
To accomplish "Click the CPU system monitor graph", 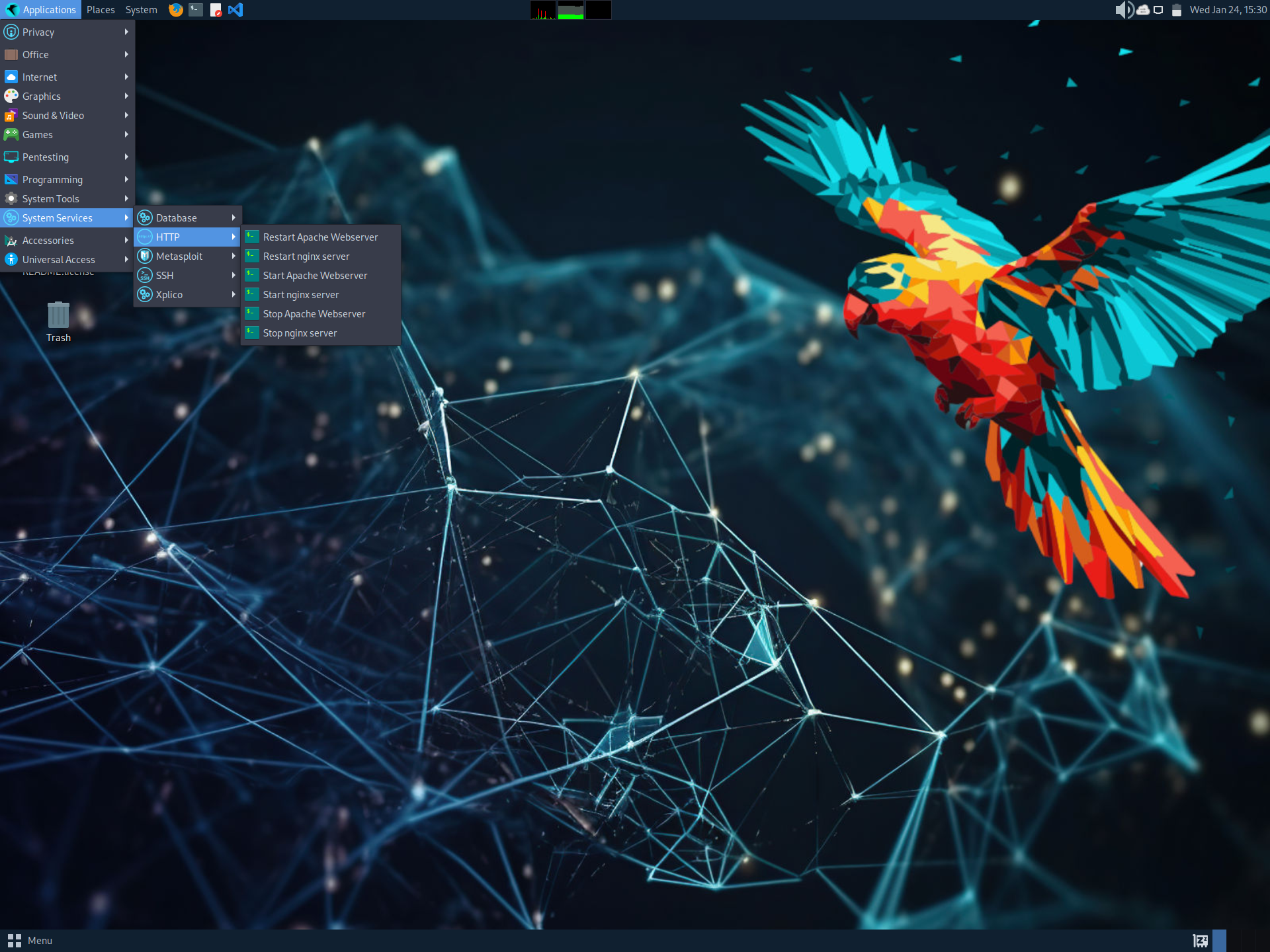I will tap(543, 10).
